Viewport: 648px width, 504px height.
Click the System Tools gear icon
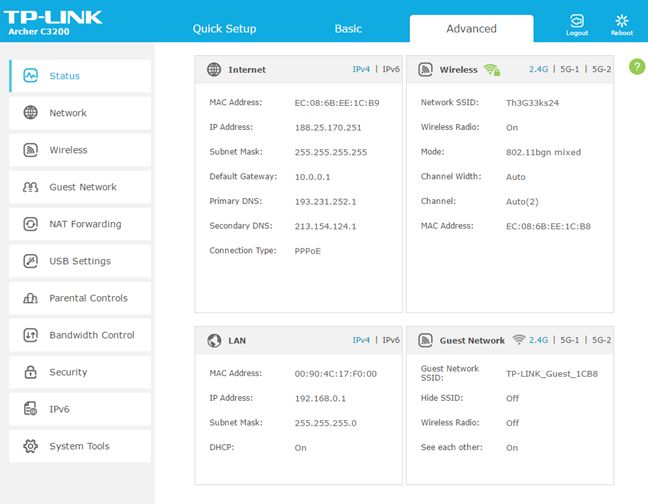click(x=31, y=446)
